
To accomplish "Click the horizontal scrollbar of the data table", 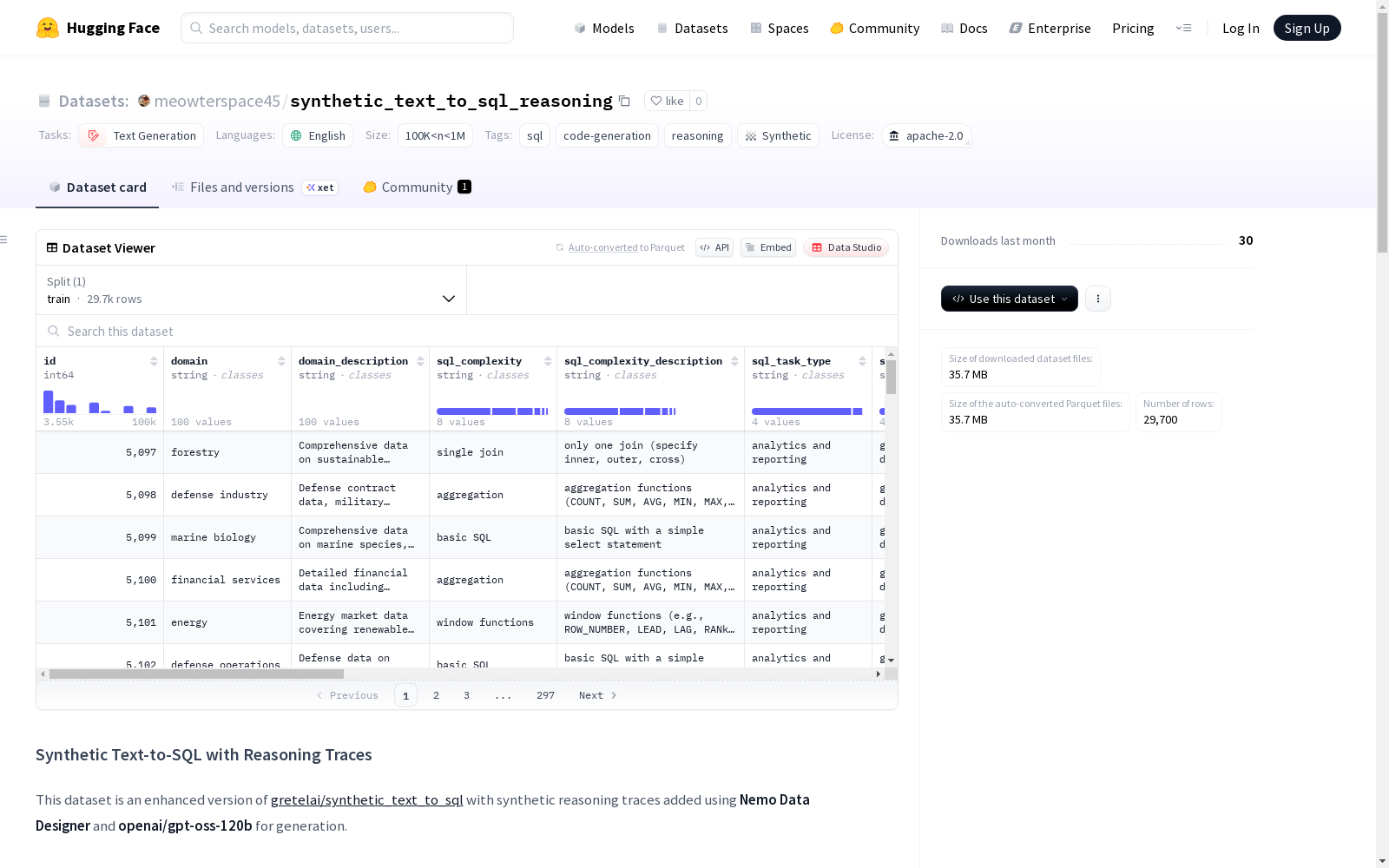I will pos(197,674).
